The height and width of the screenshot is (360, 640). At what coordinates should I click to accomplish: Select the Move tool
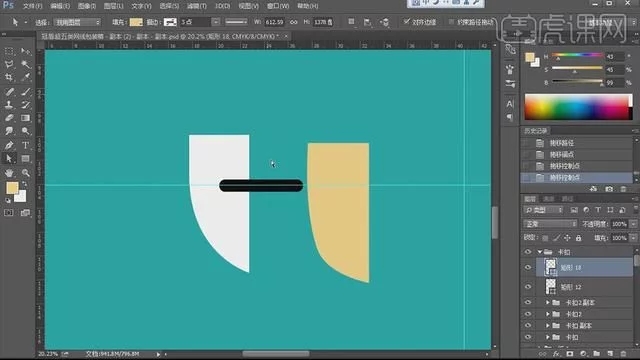click(25, 51)
